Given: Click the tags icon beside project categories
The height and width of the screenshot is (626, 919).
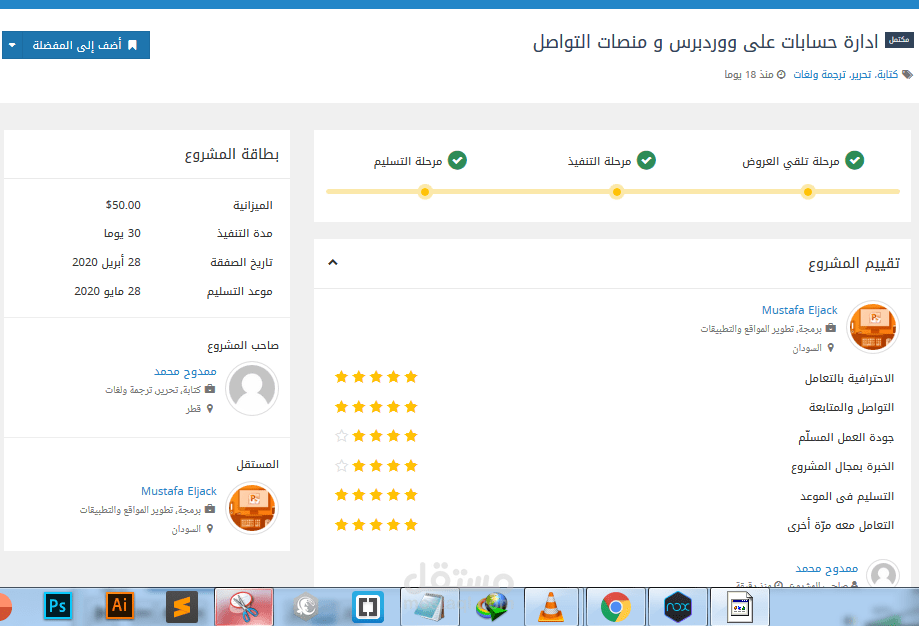Looking at the screenshot, I should pyautogui.click(x=905, y=74).
